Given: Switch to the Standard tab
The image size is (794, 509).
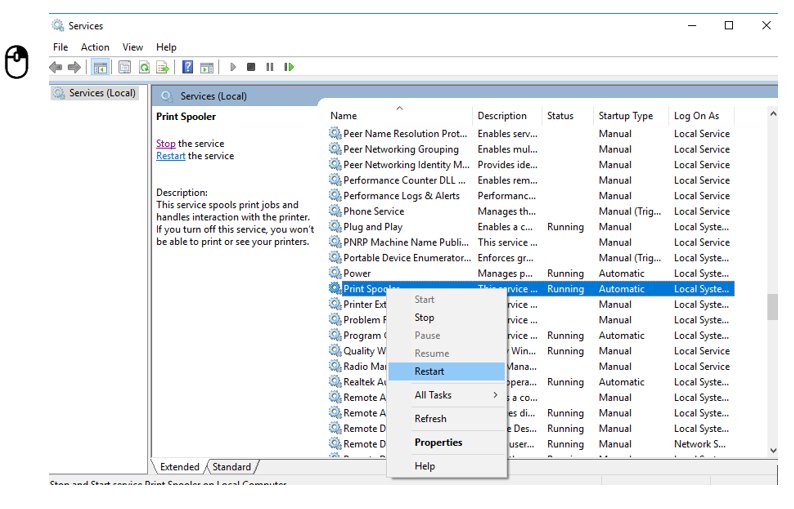Looking at the screenshot, I should point(231,467).
